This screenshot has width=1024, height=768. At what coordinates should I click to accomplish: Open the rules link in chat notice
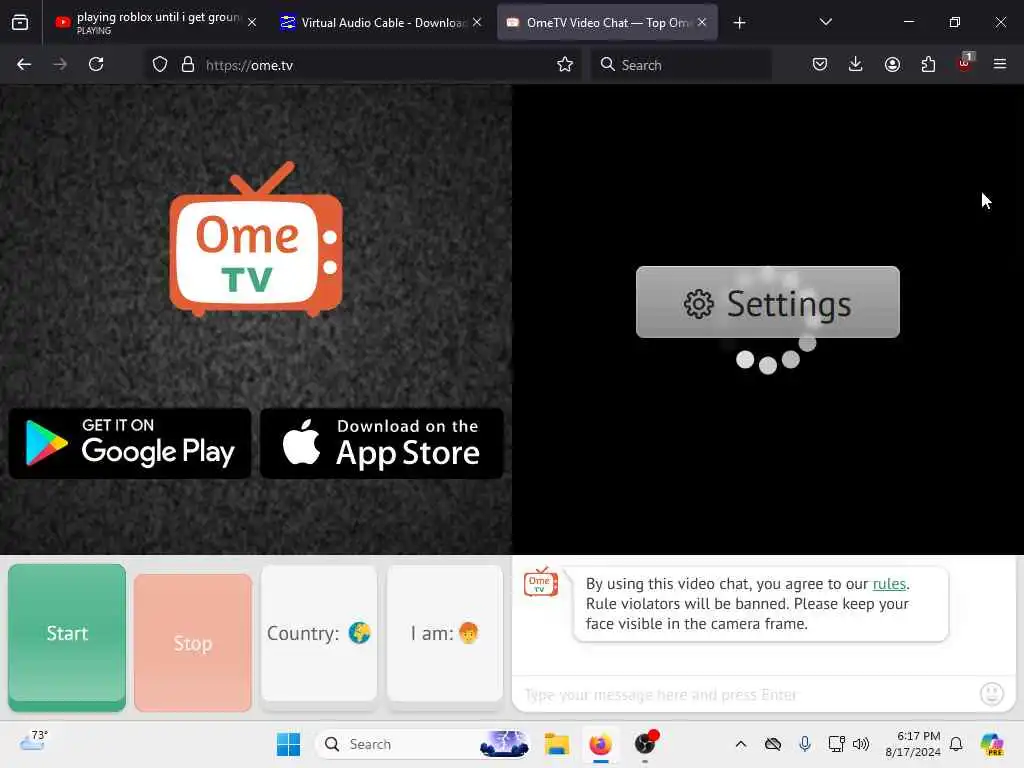(x=889, y=584)
